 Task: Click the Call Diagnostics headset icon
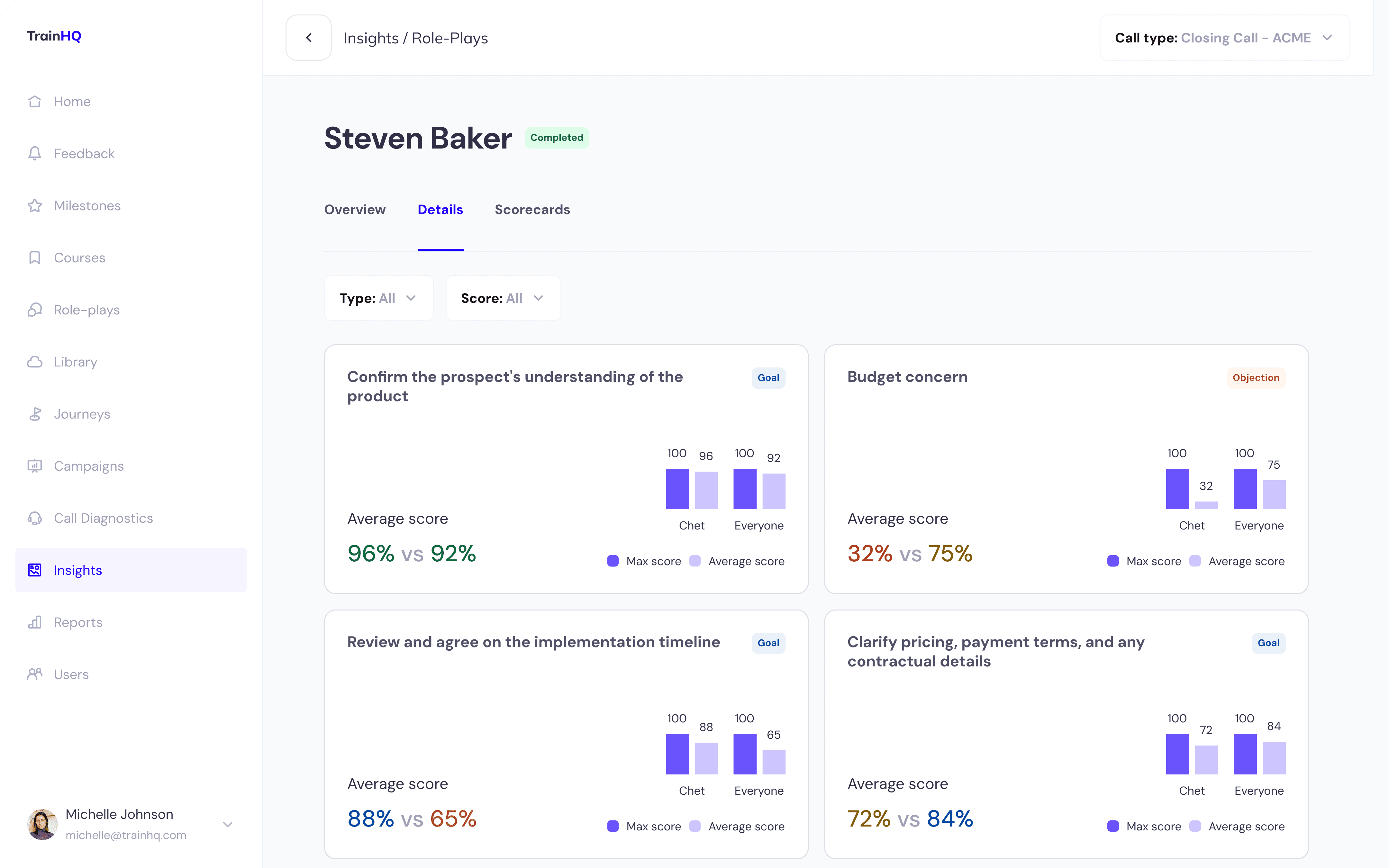35,518
